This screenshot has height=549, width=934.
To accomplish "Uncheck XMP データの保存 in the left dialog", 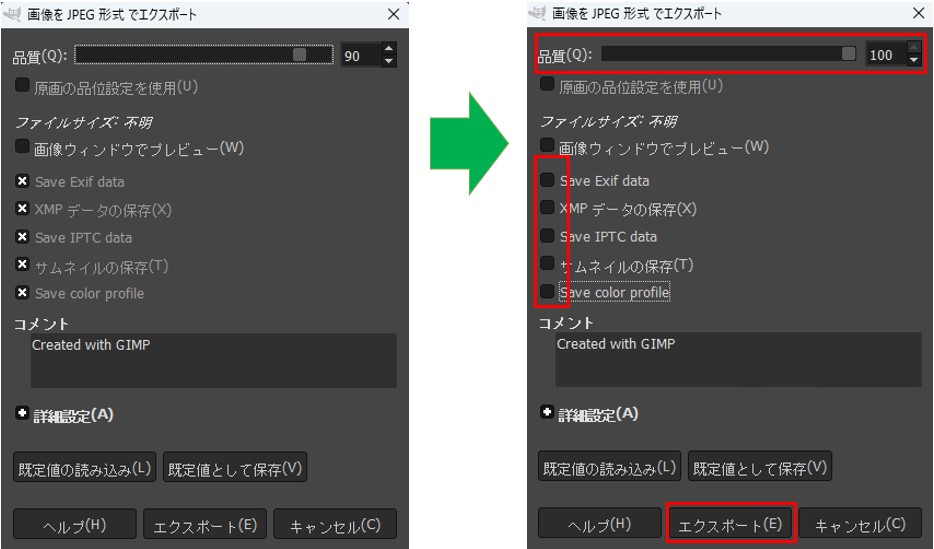I will (22, 208).
